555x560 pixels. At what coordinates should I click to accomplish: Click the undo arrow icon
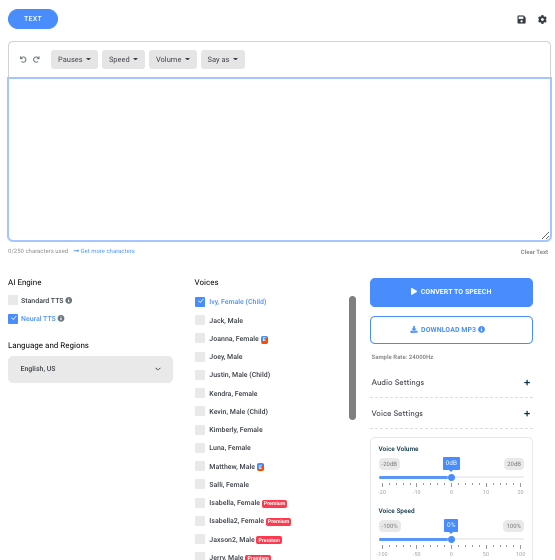coord(23,59)
